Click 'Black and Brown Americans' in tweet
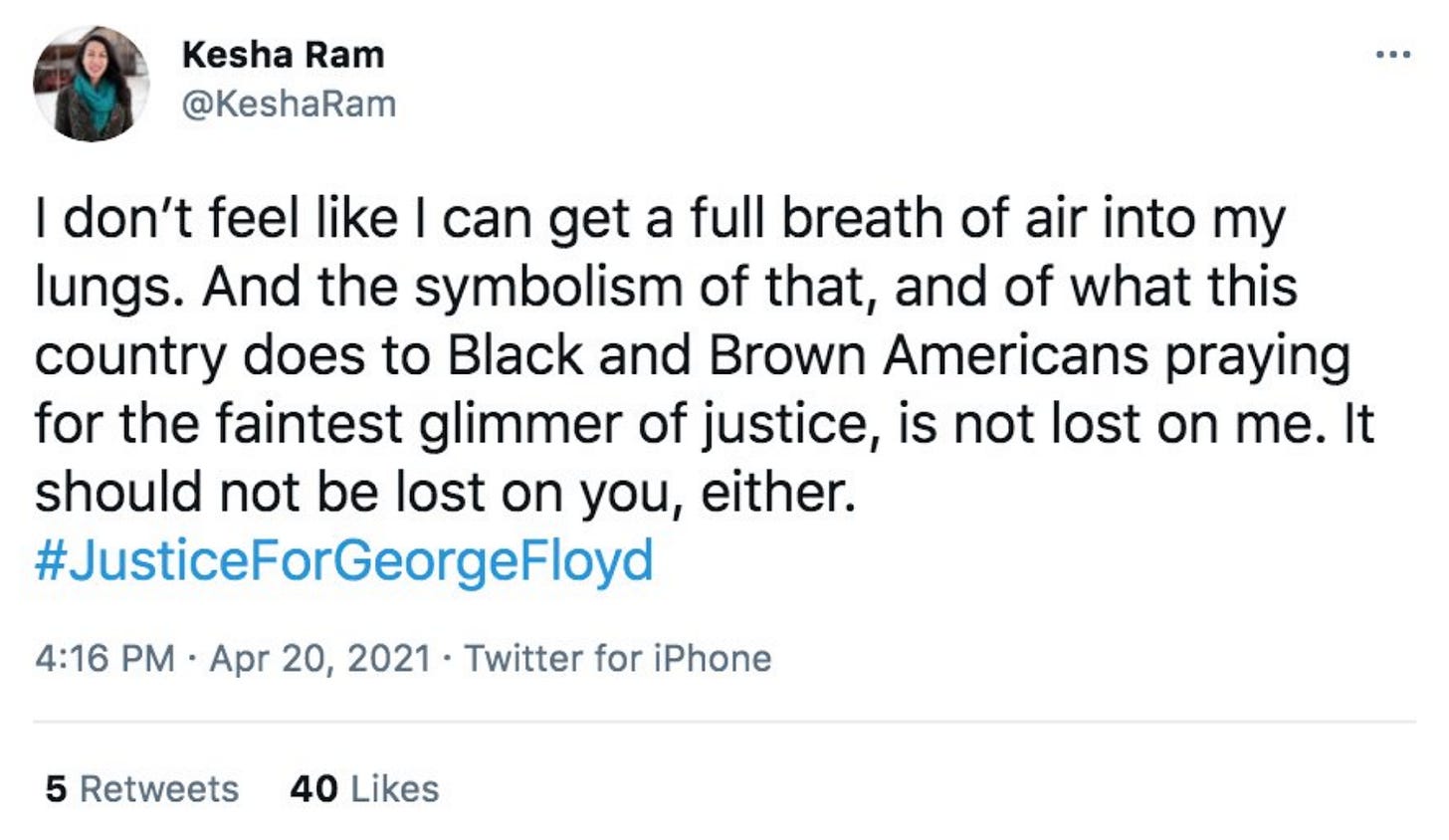This screenshot has width=1449, height=840. click(x=797, y=356)
